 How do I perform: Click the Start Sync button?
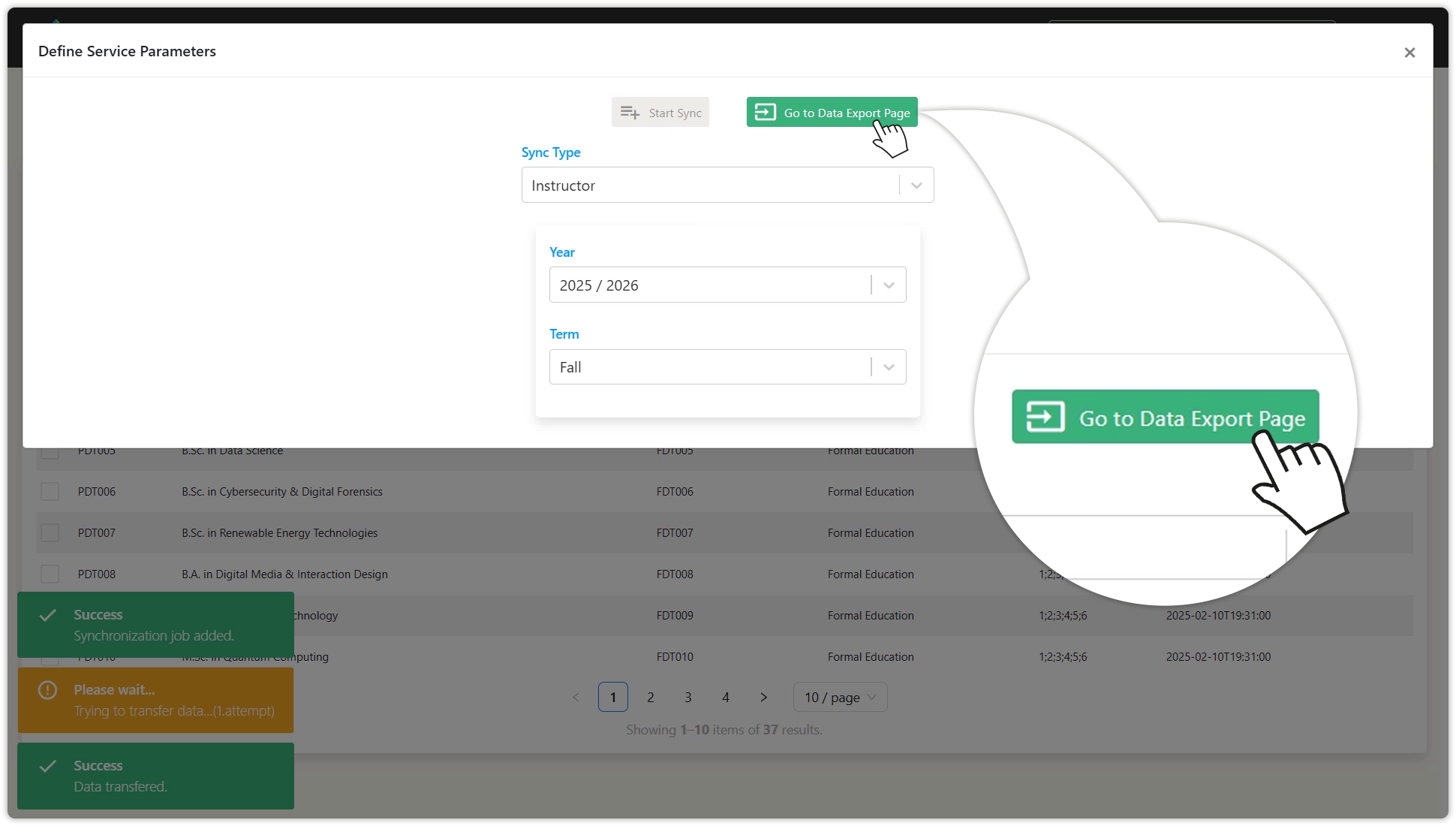point(660,113)
